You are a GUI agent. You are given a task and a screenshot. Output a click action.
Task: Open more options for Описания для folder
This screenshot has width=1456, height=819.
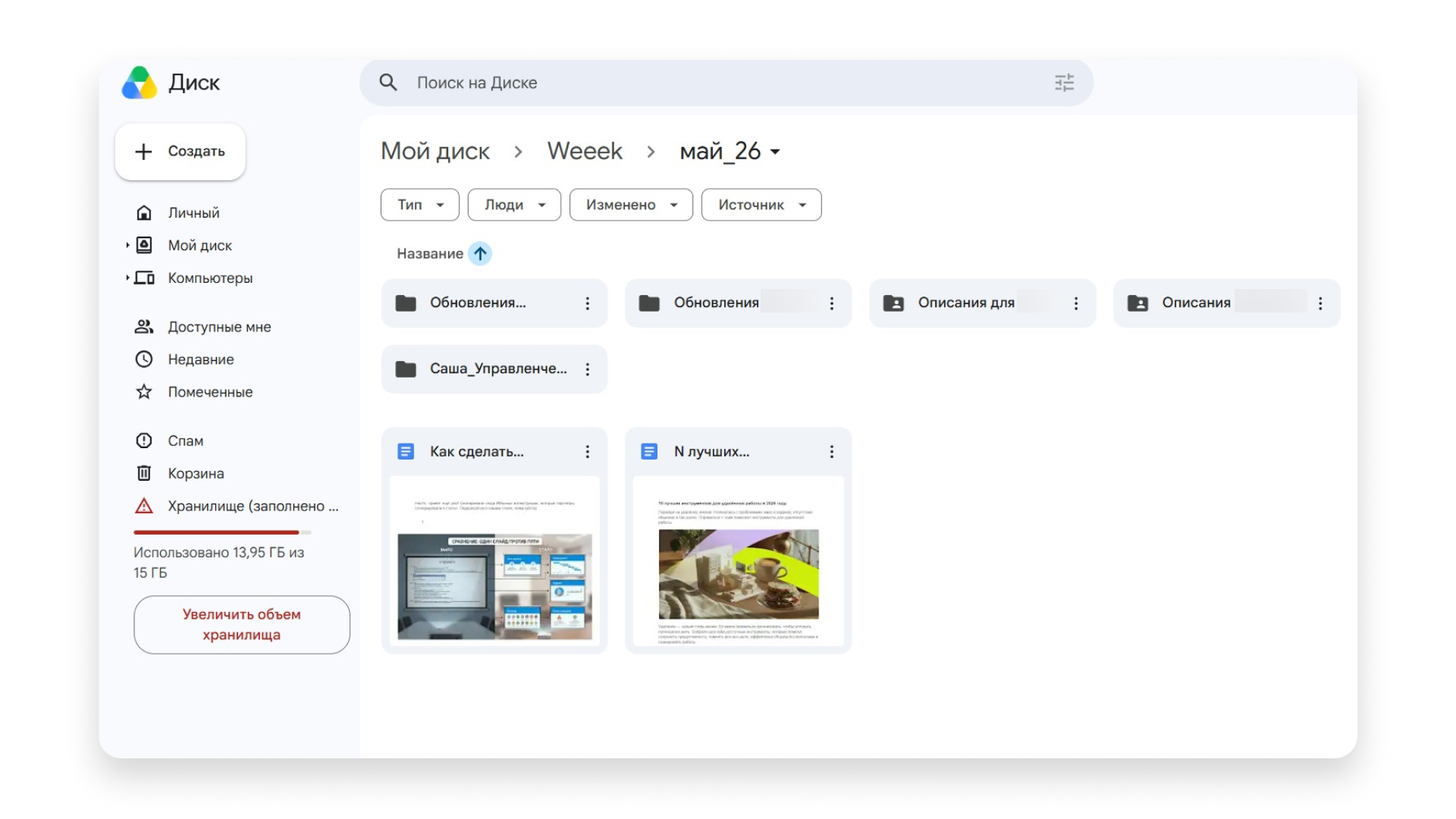coord(1076,303)
